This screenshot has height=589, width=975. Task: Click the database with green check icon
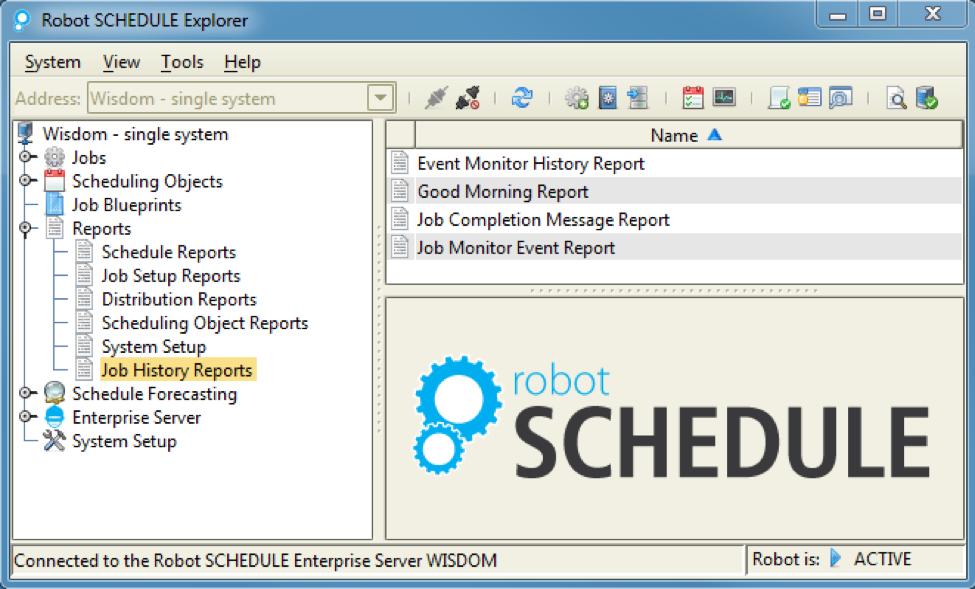click(926, 98)
